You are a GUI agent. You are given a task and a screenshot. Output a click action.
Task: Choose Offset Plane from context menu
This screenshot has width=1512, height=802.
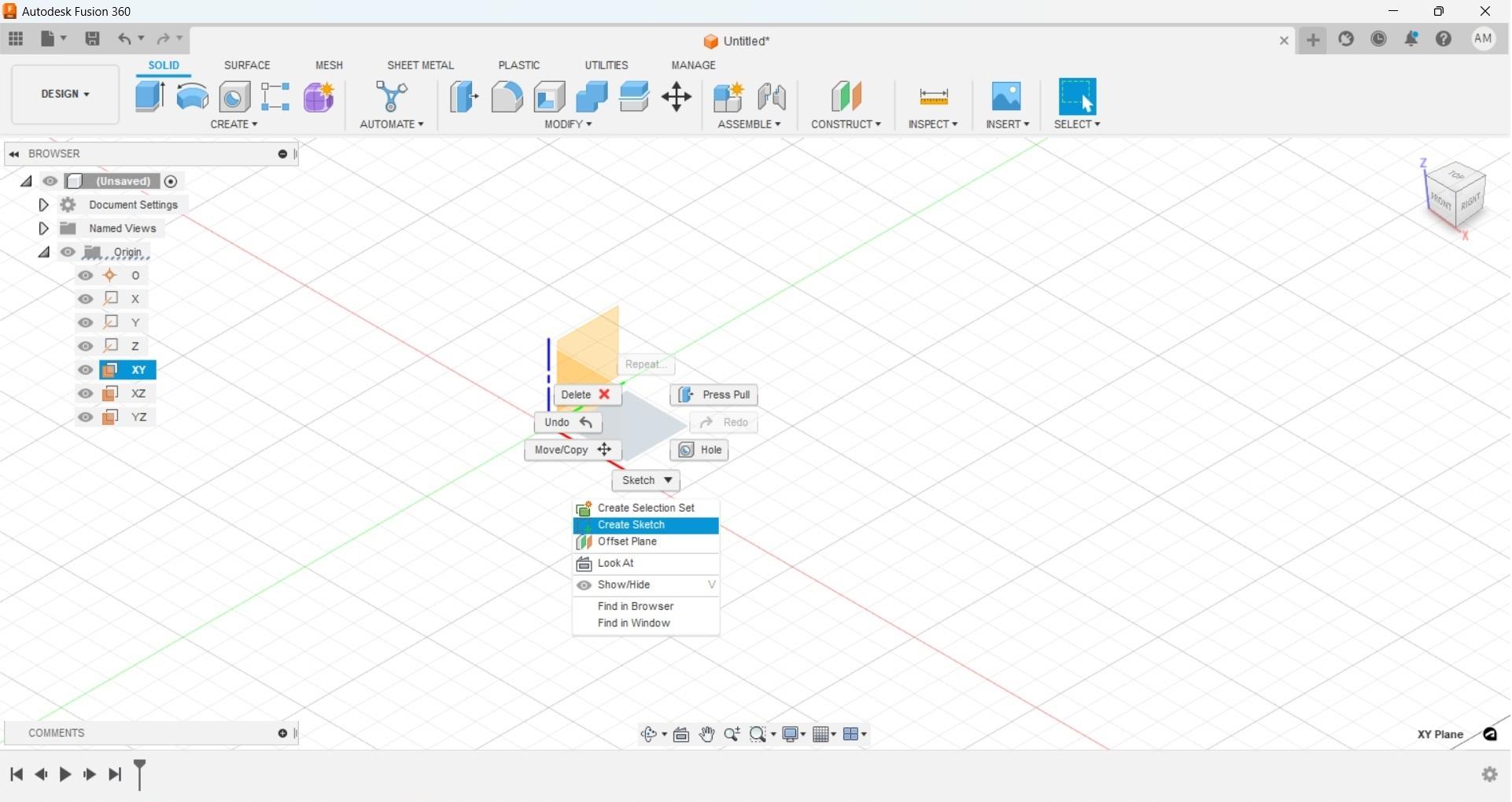coord(647,543)
